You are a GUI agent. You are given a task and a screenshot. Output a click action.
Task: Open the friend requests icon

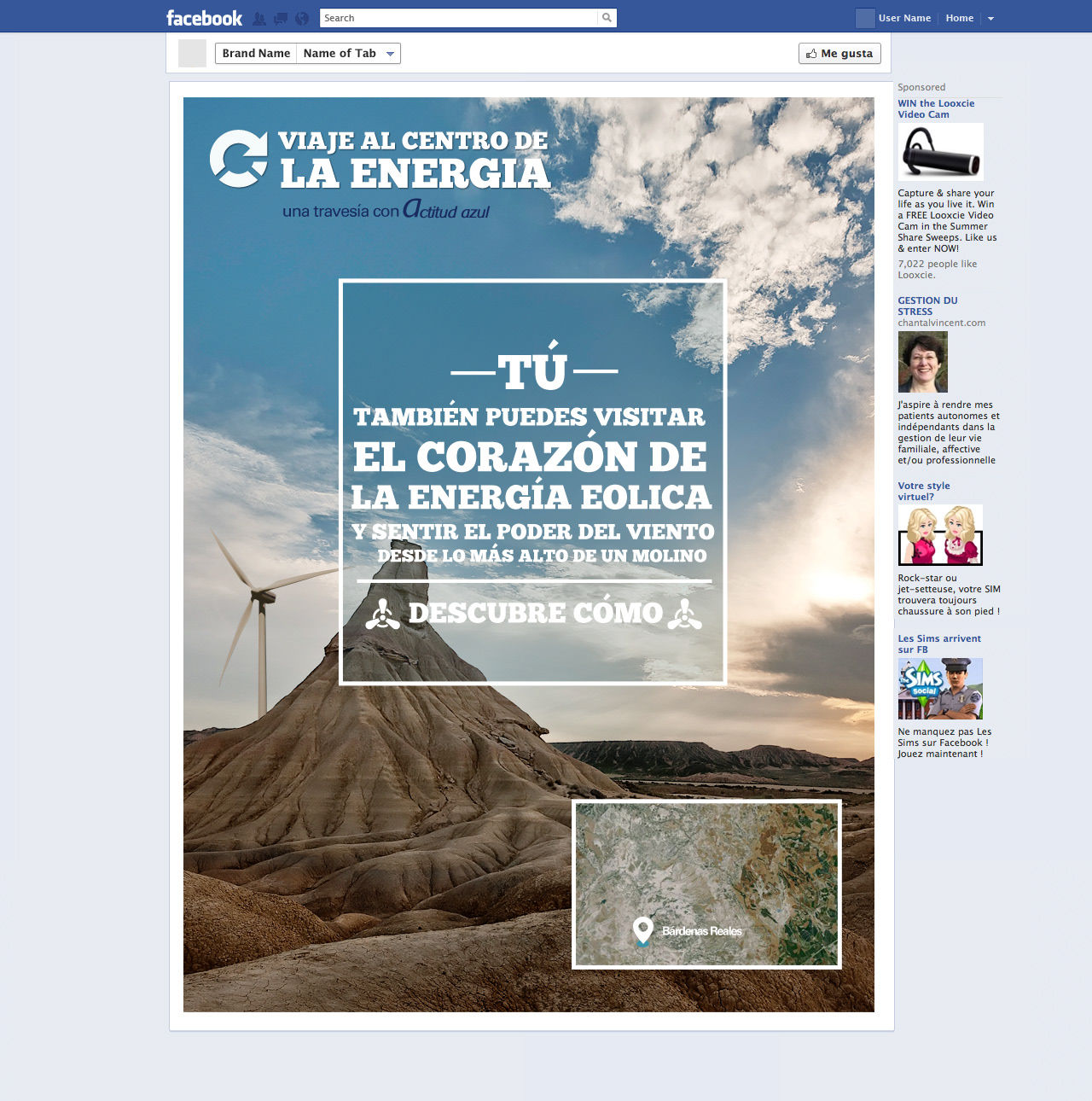point(259,19)
